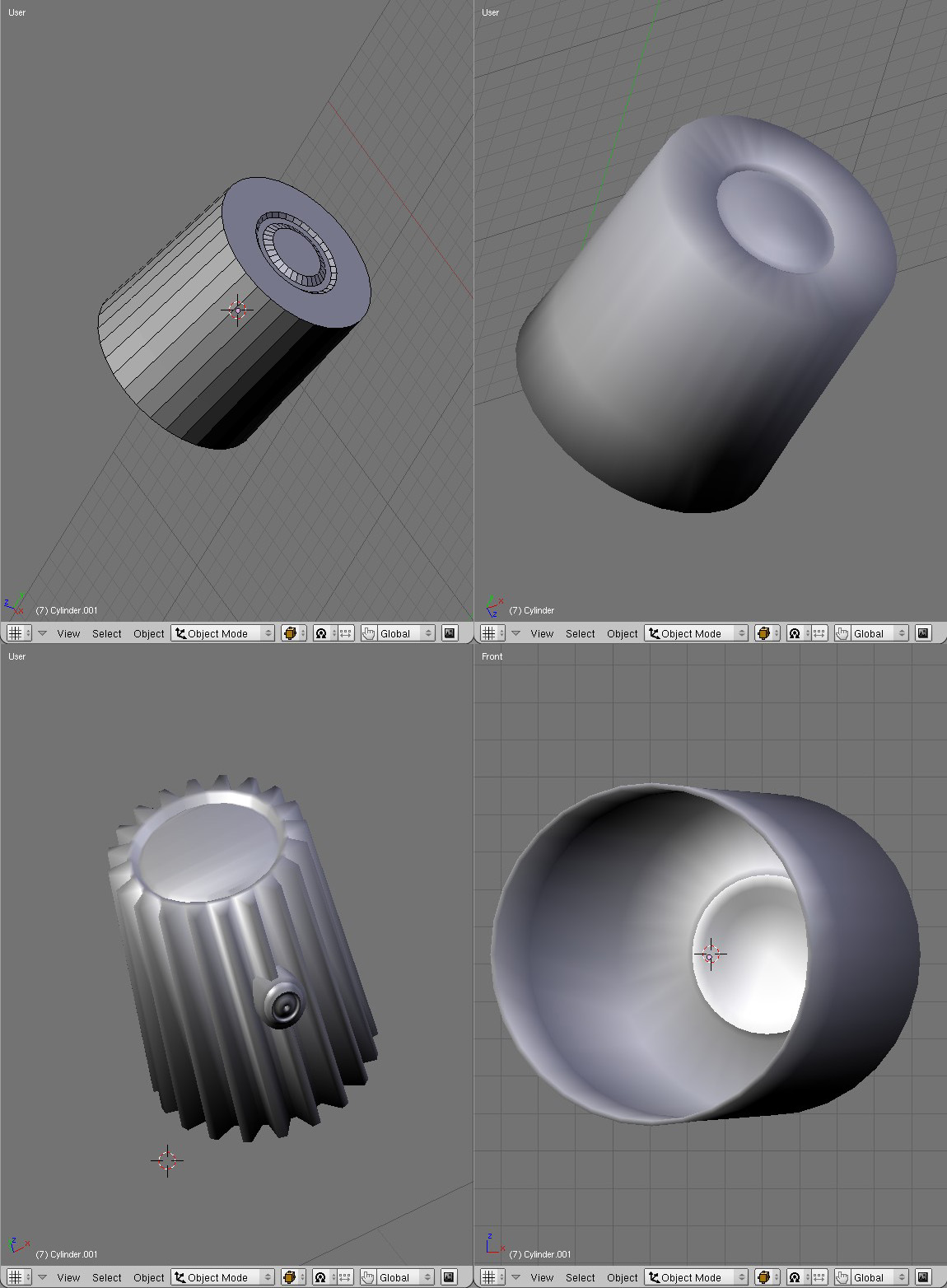Open View menu in Front viewport
This screenshot has height=1288, width=947.
coord(542,1277)
